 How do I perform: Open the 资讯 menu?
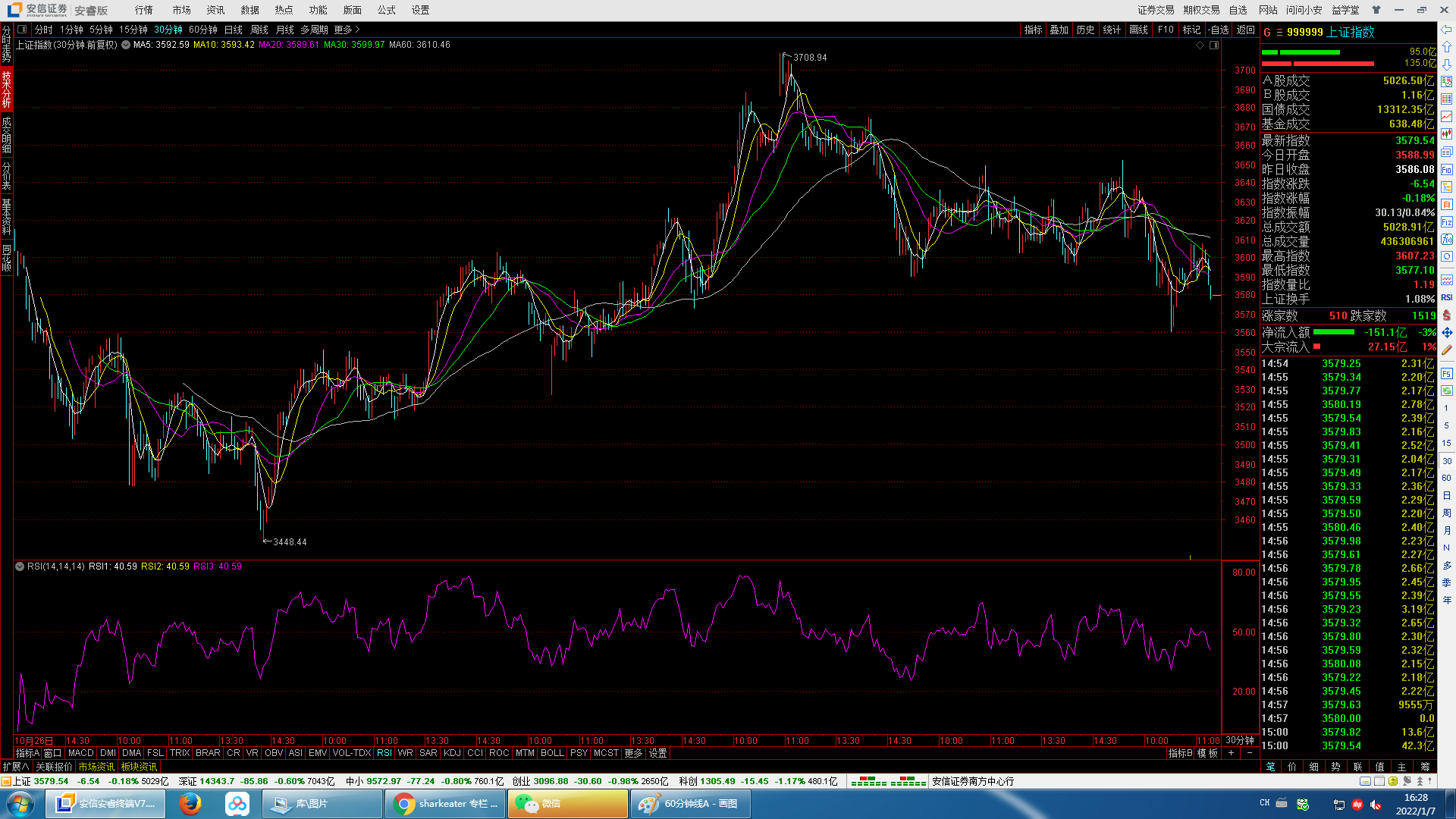tap(216, 10)
